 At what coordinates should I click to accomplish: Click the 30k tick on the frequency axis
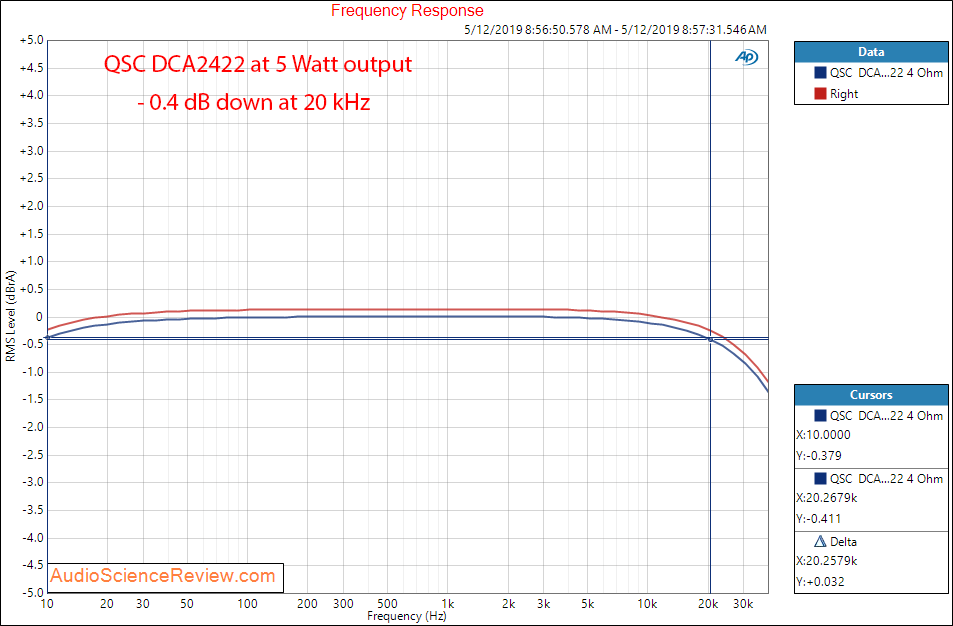coord(743,604)
